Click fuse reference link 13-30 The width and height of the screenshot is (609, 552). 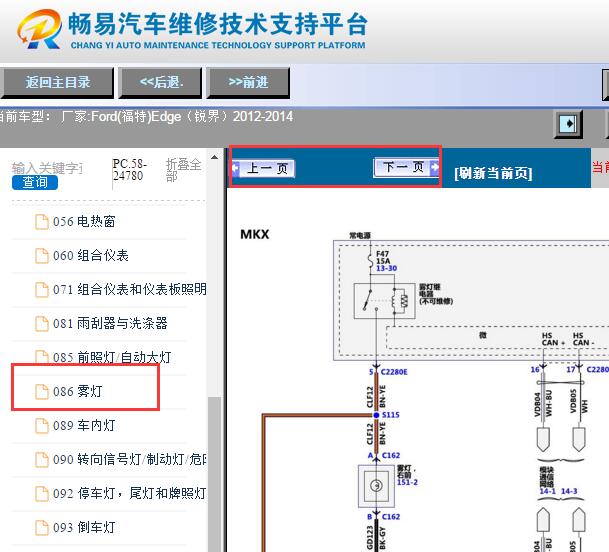(386, 268)
